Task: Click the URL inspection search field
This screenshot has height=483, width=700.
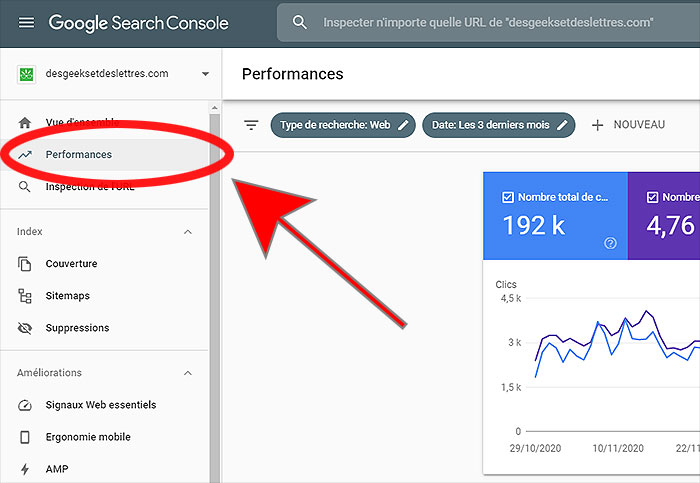Action: coord(488,22)
